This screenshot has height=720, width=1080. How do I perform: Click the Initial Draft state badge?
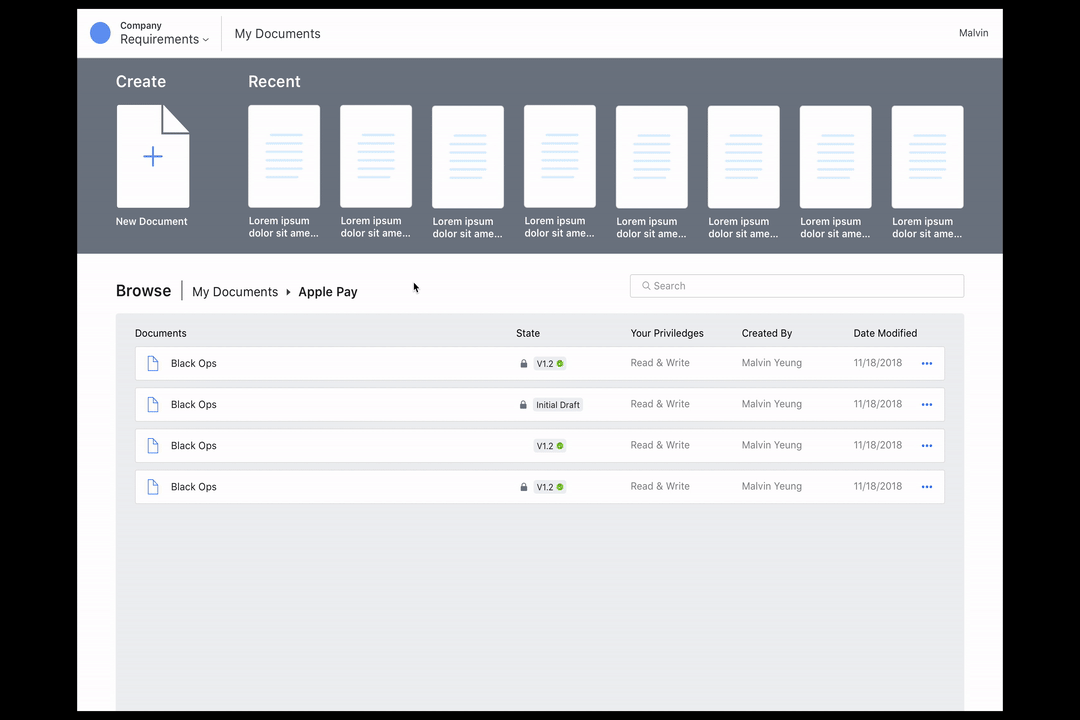558,405
